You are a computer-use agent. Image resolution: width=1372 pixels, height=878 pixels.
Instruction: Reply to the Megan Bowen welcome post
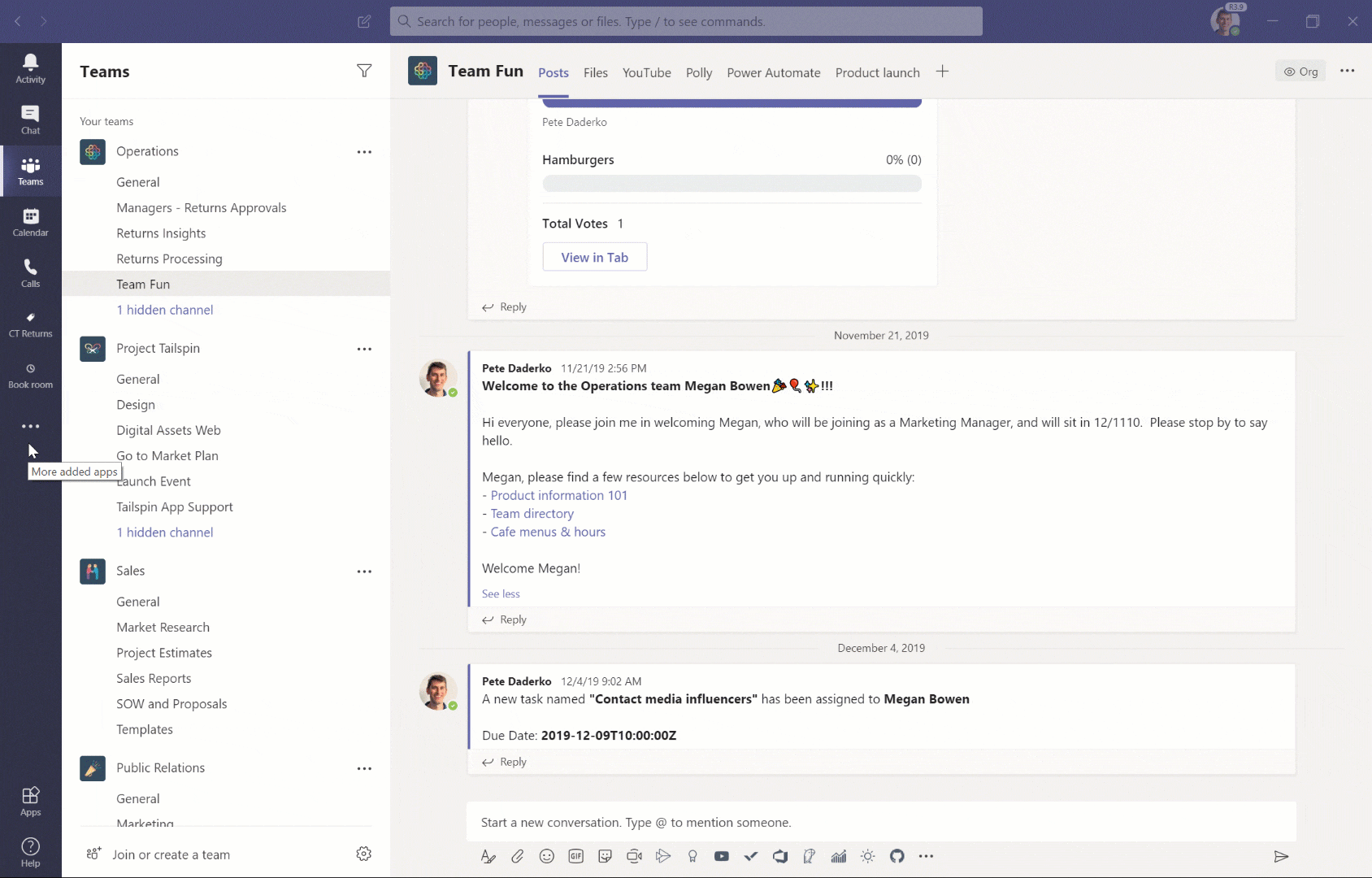click(505, 619)
